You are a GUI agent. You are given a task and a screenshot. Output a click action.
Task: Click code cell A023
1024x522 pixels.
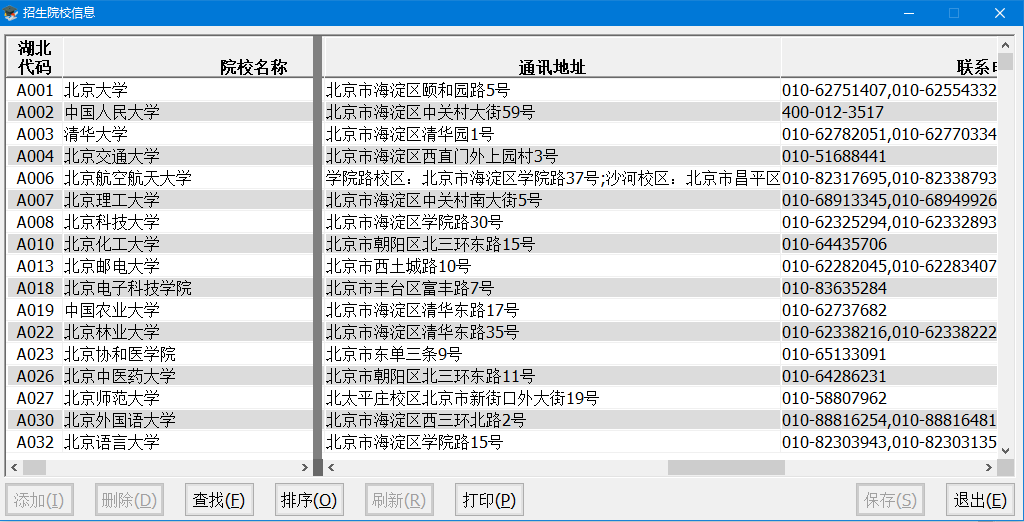(x=35, y=354)
